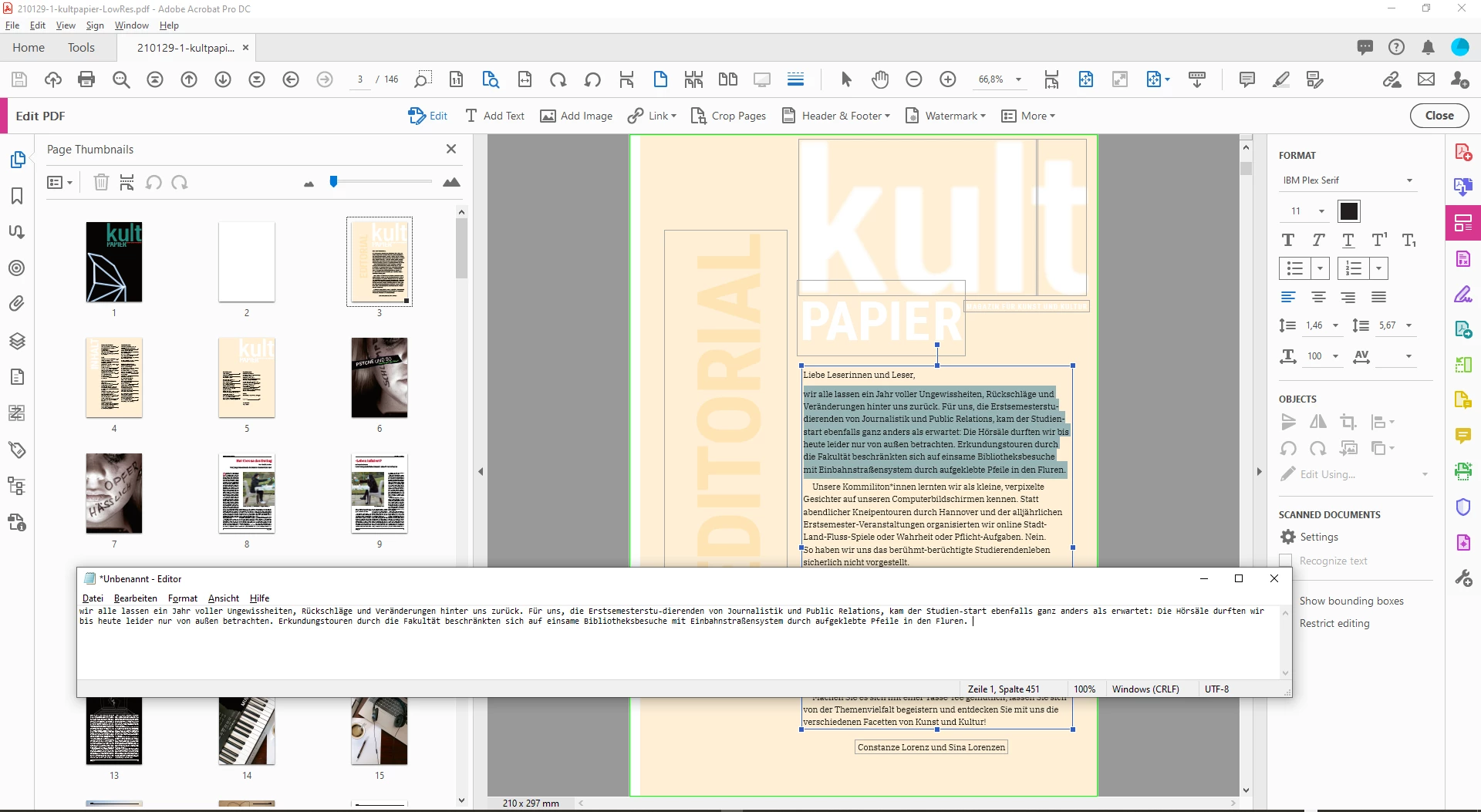Enable Recognize text checkbox
Image resolution: width=1481 pixels, height=812 pixels.
tap(1286, 561)
